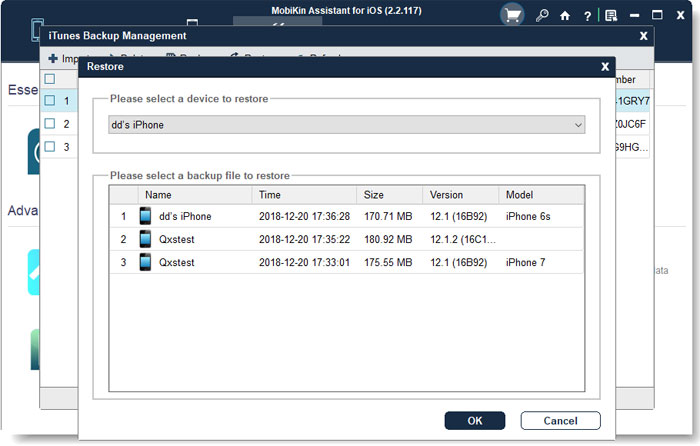This screenshot has height=446, width=700.
Task: Expand device list with the dropdown arrow
Action: pos(578,125)
